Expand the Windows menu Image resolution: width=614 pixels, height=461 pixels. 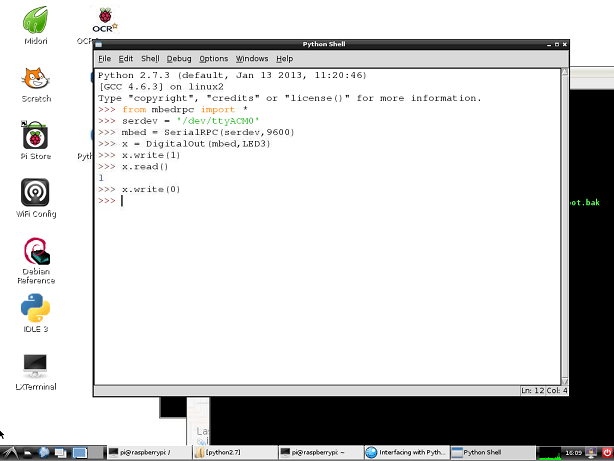252,59
